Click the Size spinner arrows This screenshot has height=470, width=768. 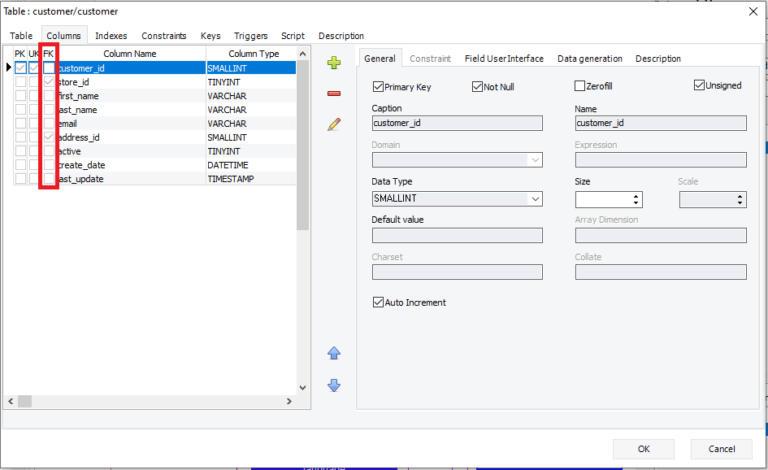(635, 199)
